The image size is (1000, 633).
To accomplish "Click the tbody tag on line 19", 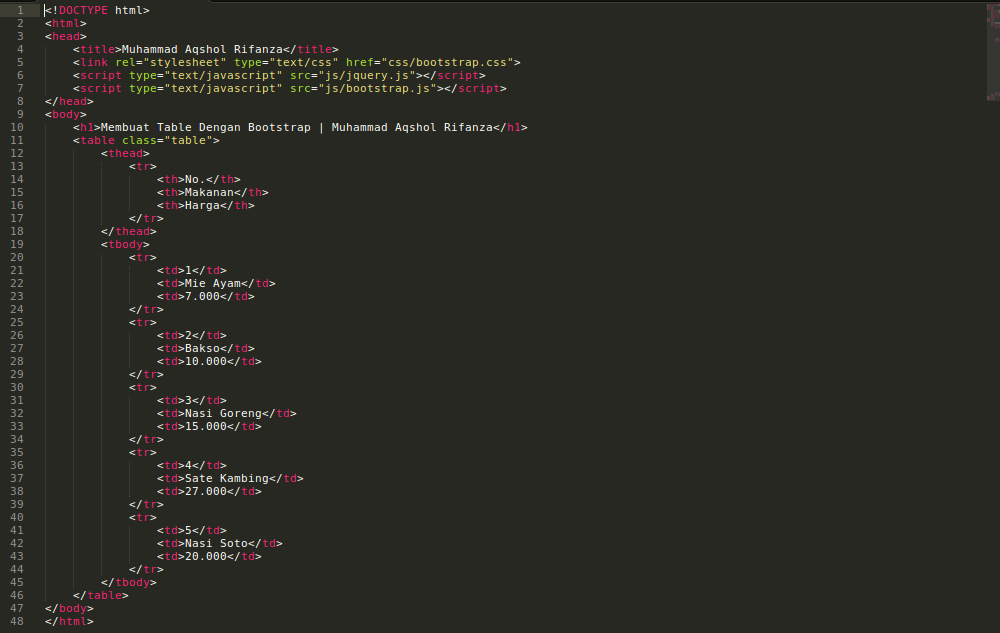I will [124, 244].
